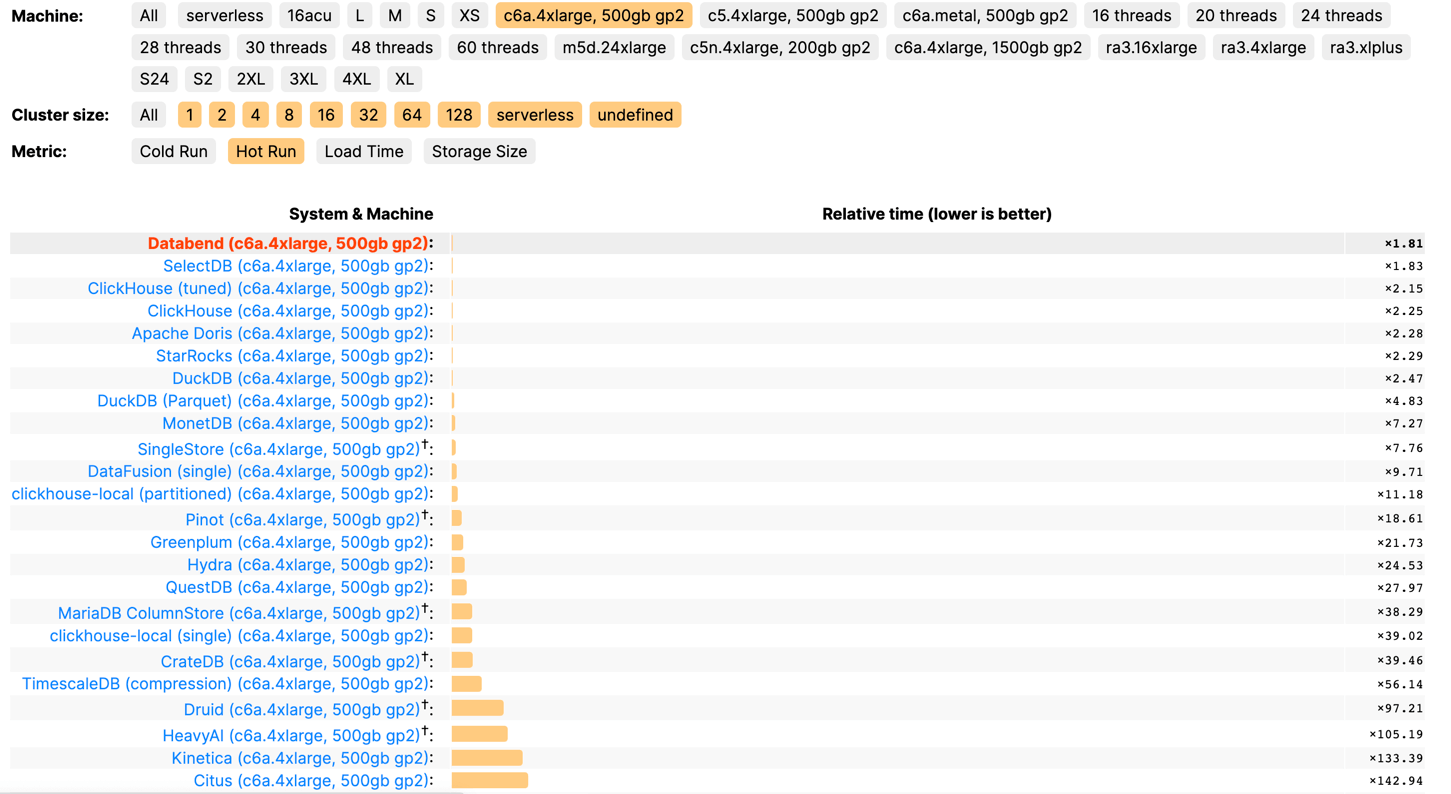
Task: Switch metric to Load Time
Action: tap(364, 151)
